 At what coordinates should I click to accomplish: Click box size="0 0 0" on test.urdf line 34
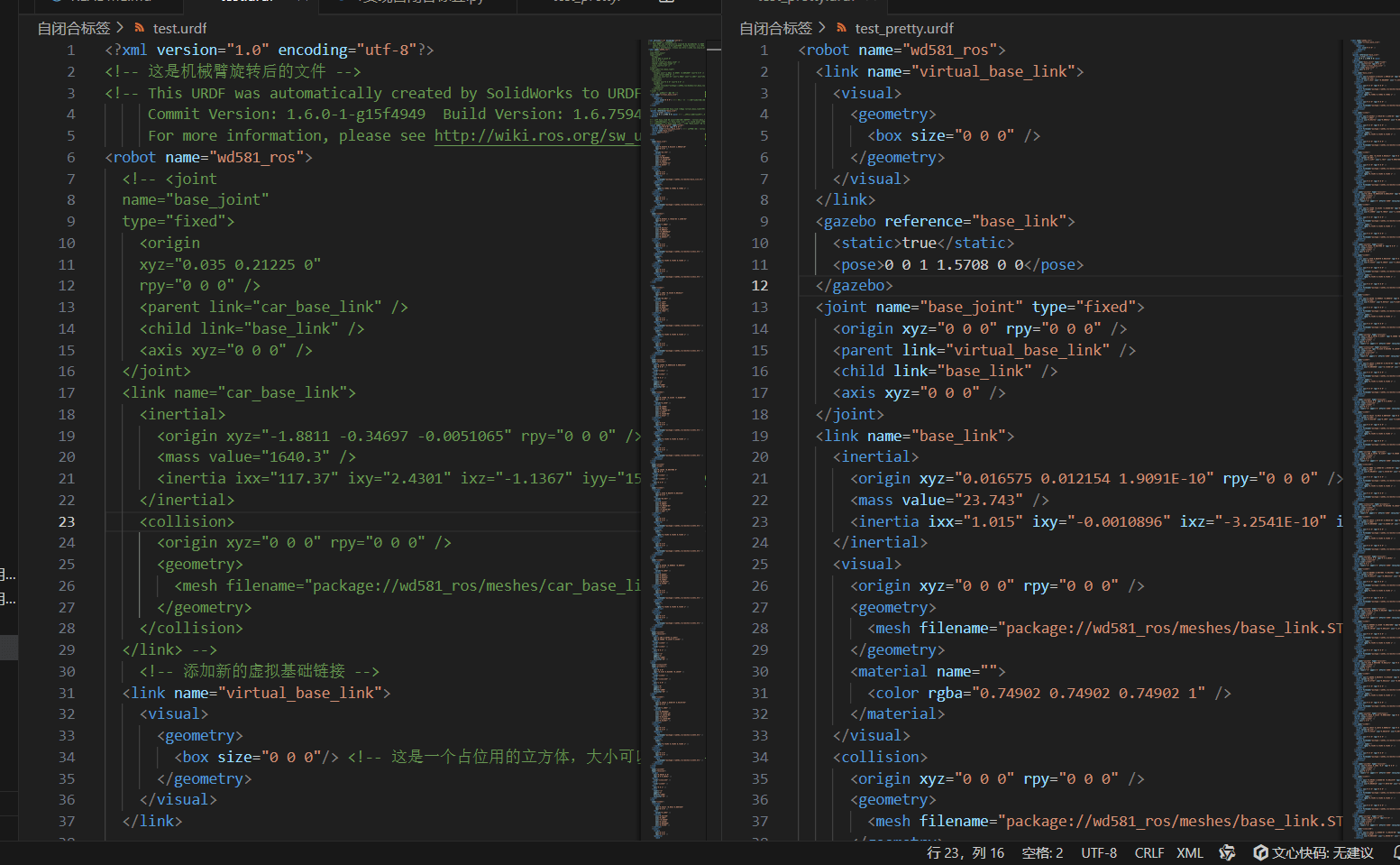[x=256, y=758]
